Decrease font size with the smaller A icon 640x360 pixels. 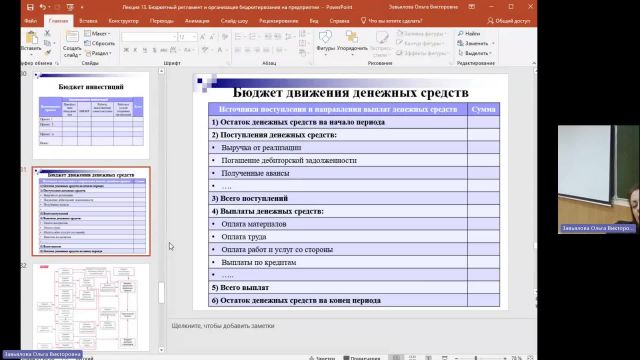click(212, 37)
